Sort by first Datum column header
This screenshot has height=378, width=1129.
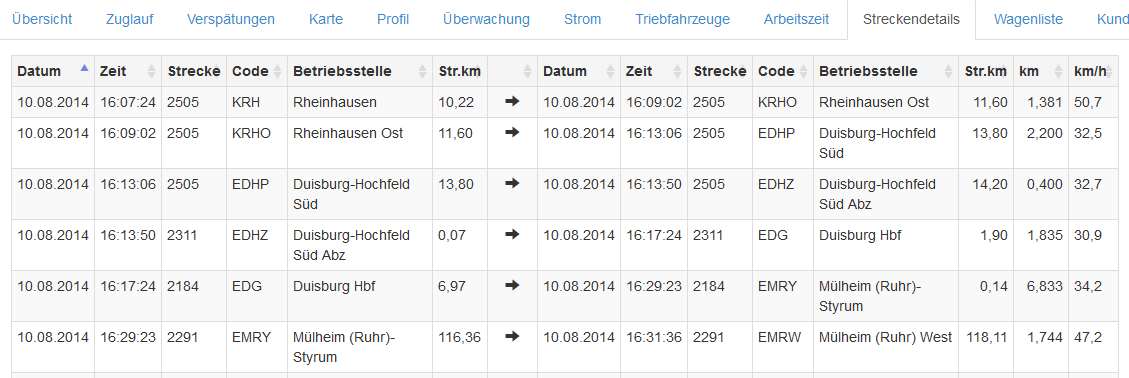pos(53,71)
